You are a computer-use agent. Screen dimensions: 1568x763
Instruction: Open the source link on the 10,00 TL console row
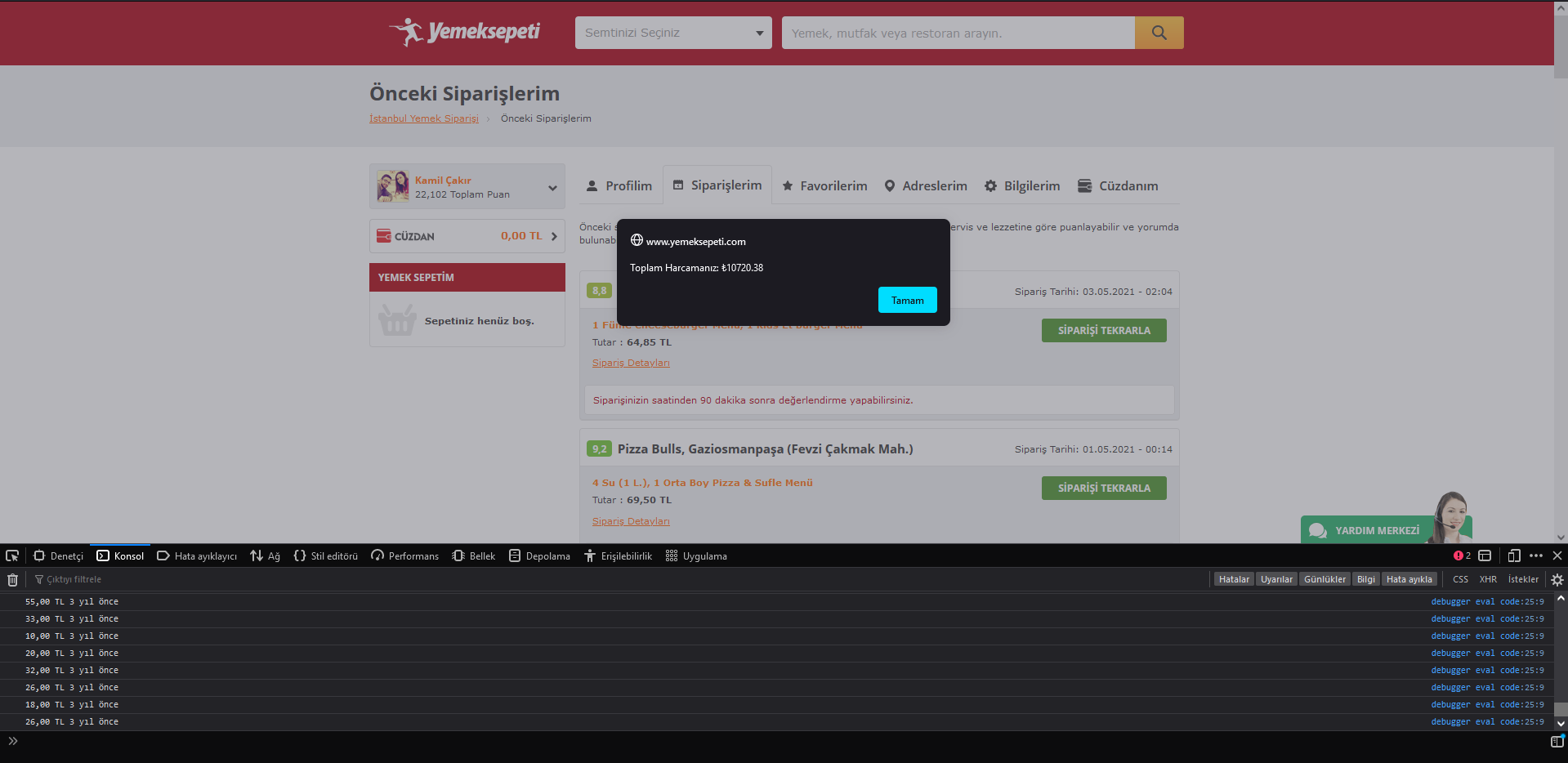[1487, 636]
